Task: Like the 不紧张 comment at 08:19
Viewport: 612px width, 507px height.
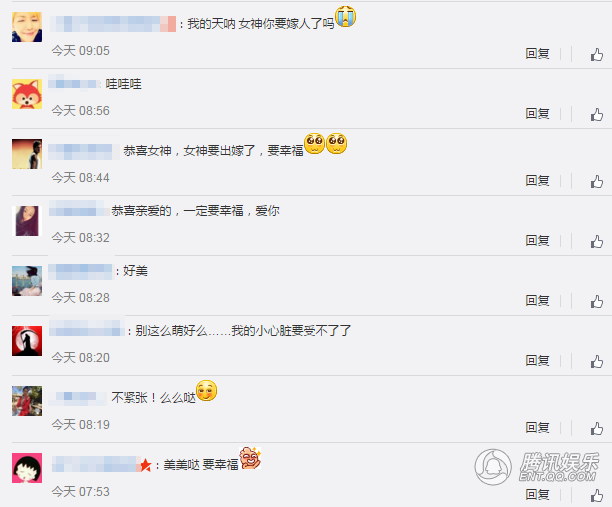Action: tap(596, 429)
